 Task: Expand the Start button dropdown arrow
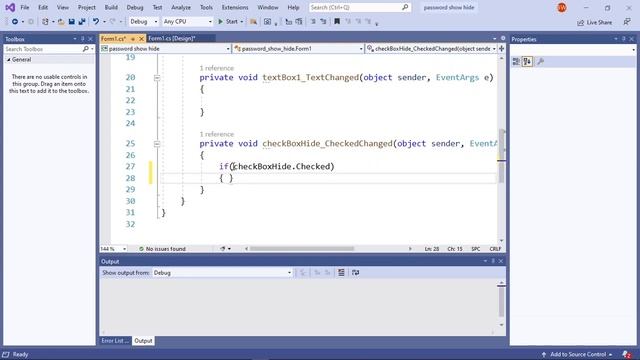pos(242,22)
